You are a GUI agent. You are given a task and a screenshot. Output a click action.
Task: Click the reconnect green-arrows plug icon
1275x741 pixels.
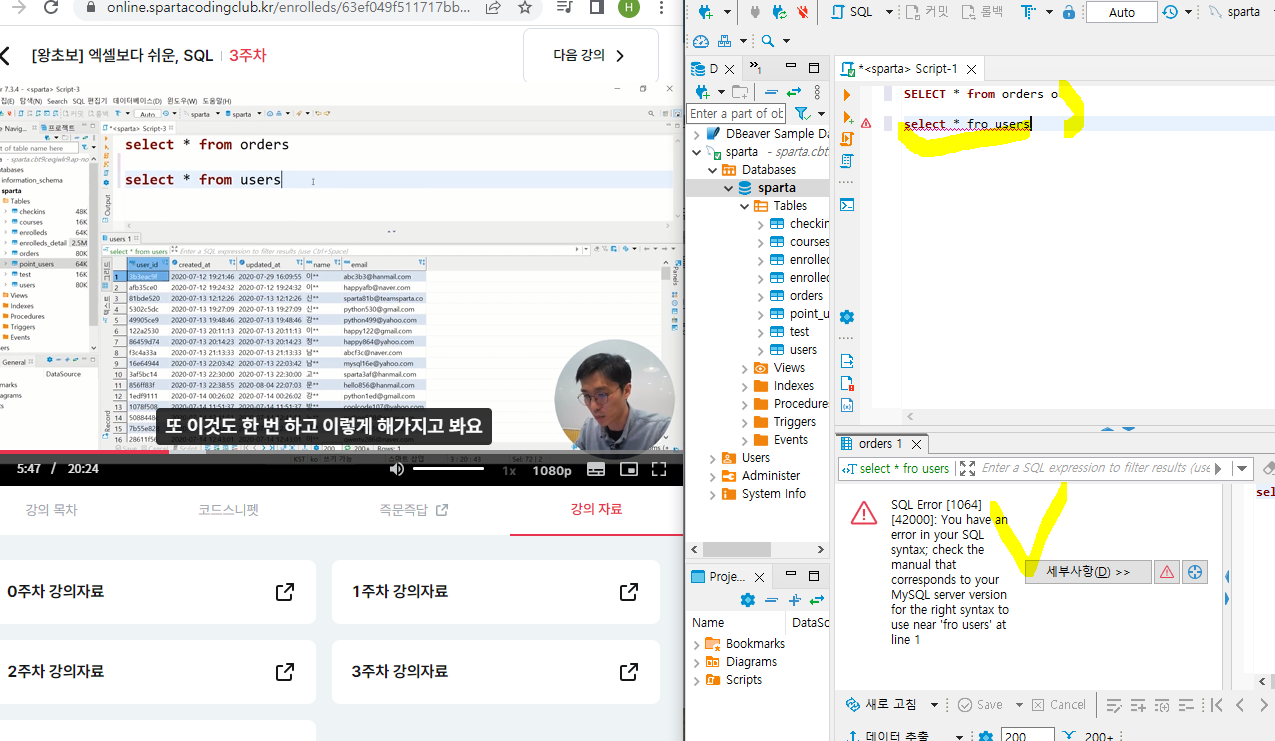780,13
